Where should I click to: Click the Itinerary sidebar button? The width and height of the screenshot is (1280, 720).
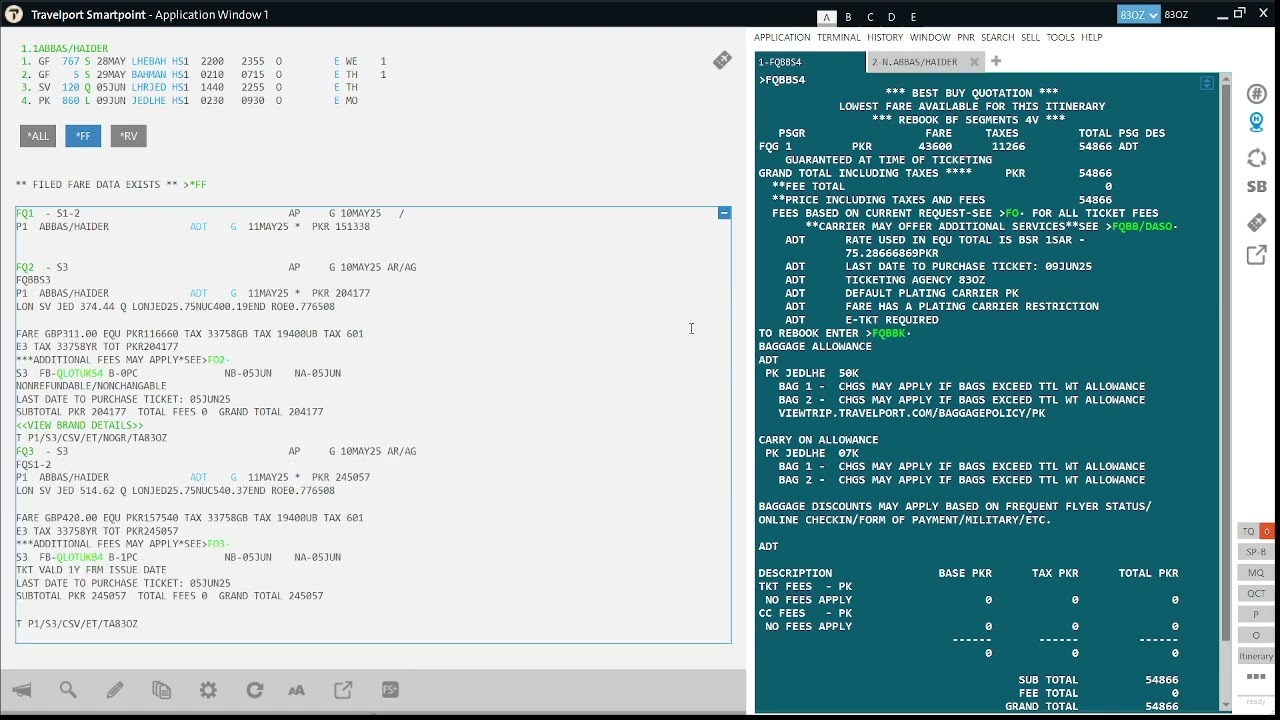(1256, 656)
